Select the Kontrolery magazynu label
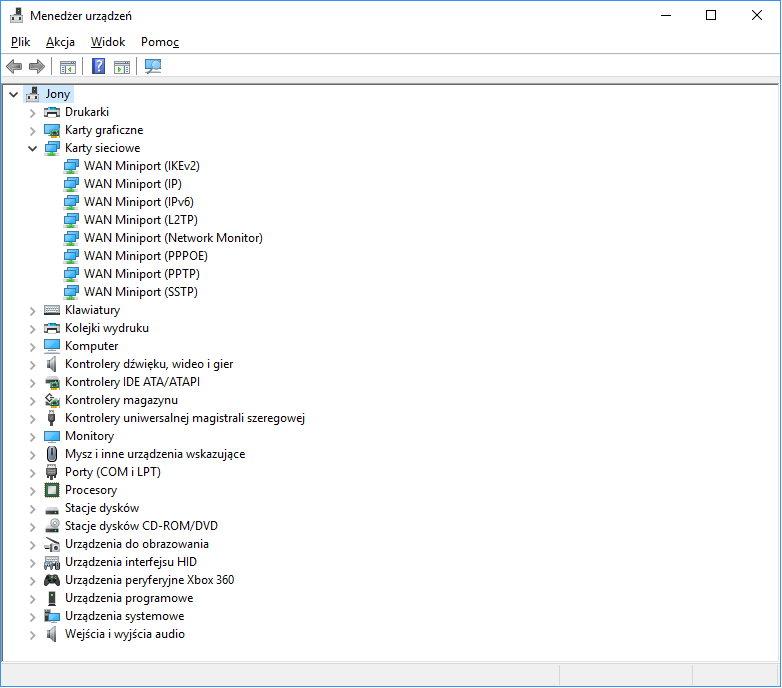The image size is (782, 688). point(121,400)
